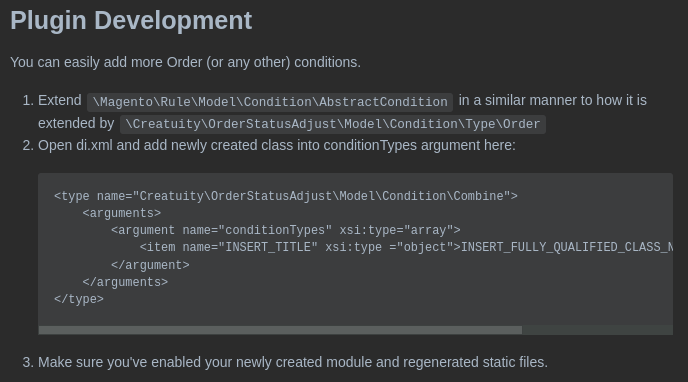Screen dimensions: 688x382
Task: Click the scrollbar track right of thumb
Action: (x=597, y=330)
